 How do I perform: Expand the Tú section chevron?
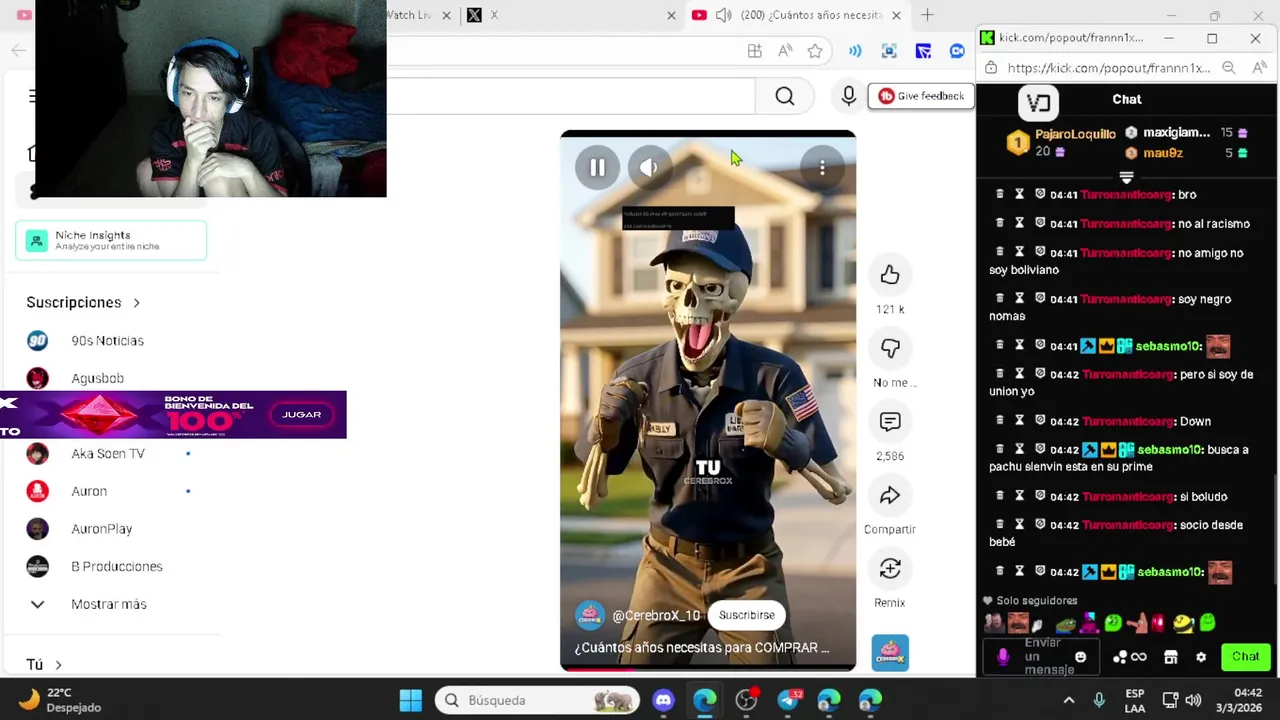58,665
